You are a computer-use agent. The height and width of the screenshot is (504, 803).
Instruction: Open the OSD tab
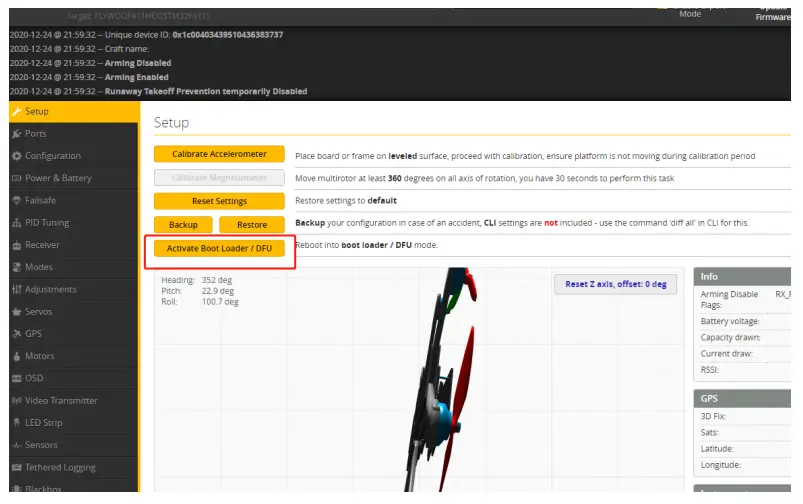point(74,379)
